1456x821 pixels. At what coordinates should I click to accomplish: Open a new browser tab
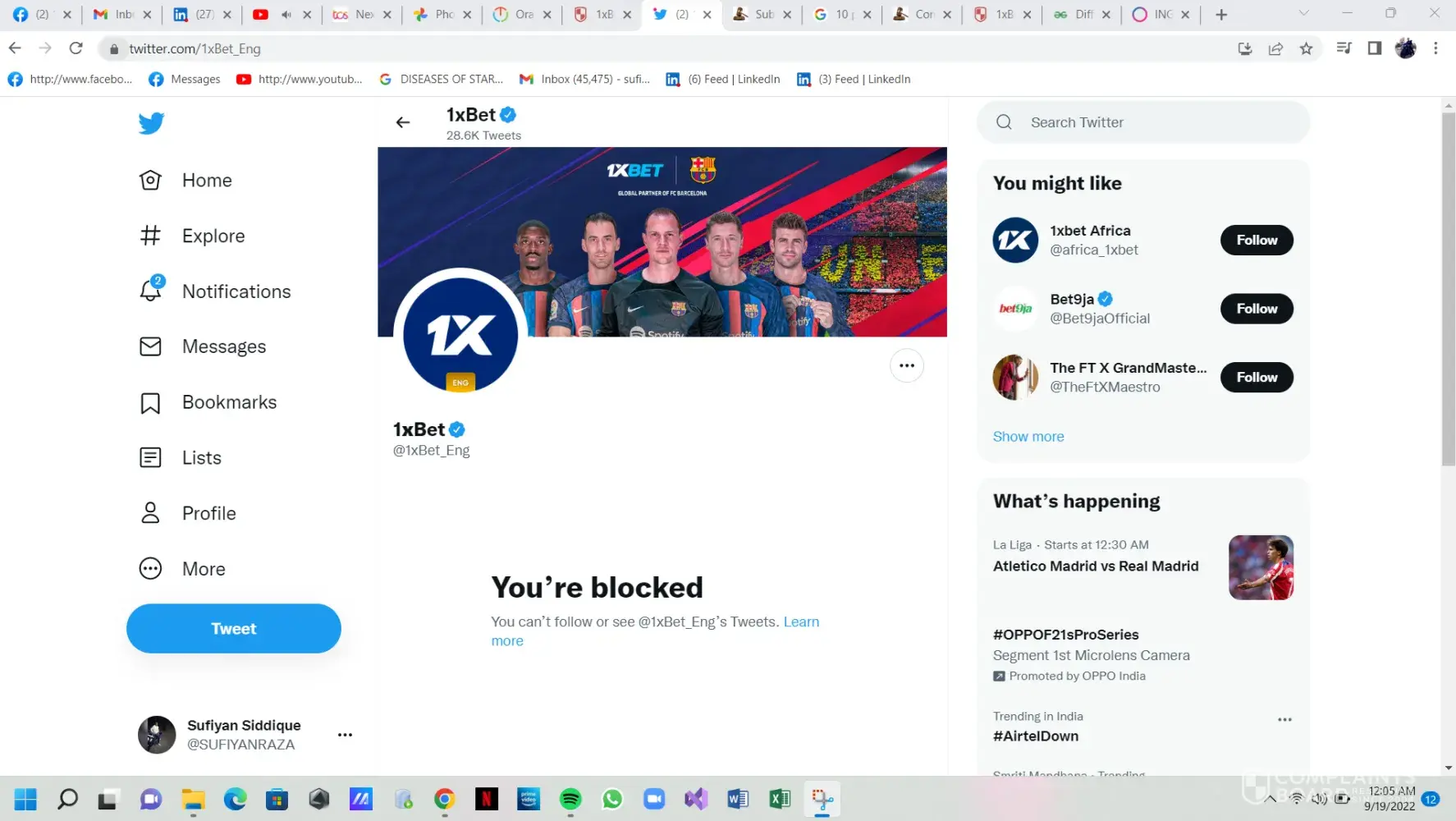tap(1221, 14)
